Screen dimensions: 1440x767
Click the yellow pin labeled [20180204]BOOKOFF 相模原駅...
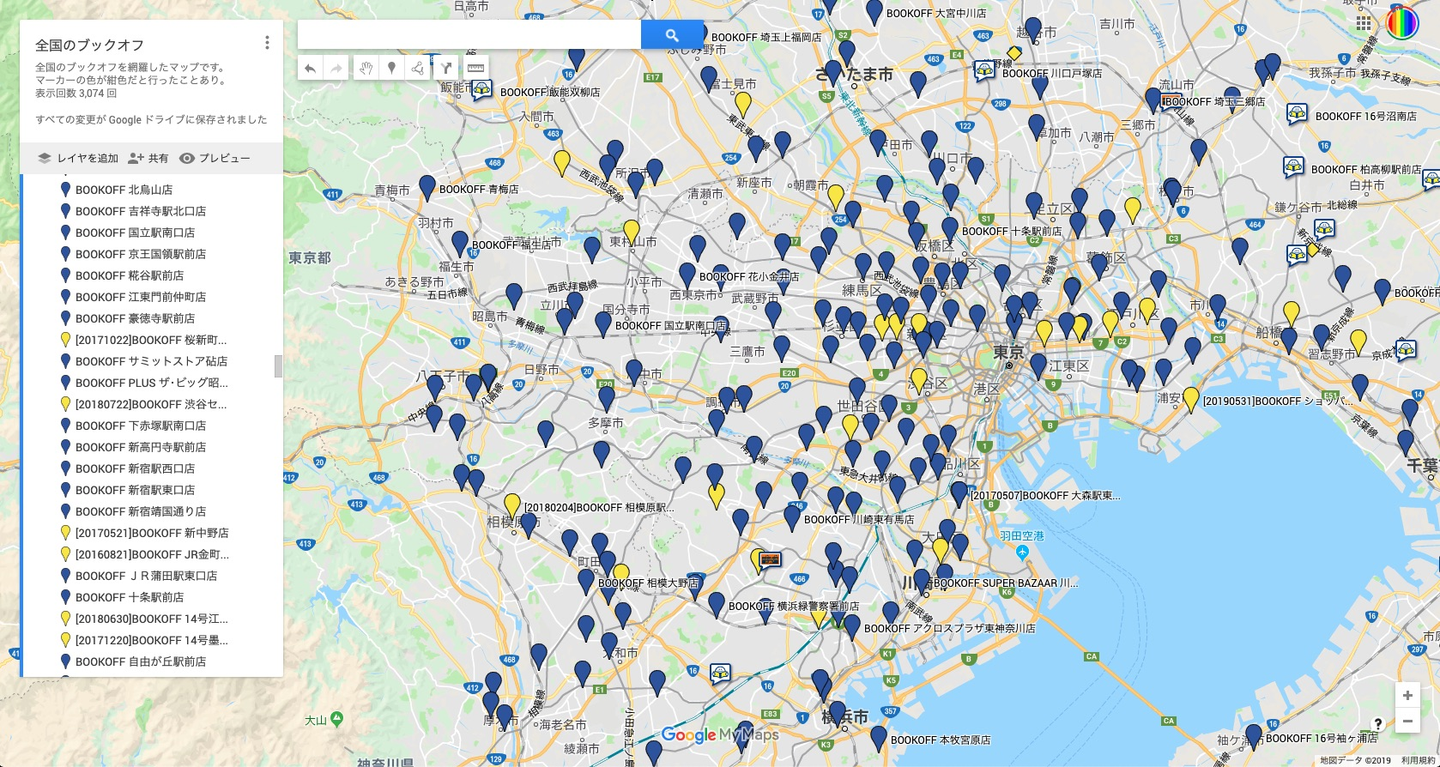click(512, 505)
